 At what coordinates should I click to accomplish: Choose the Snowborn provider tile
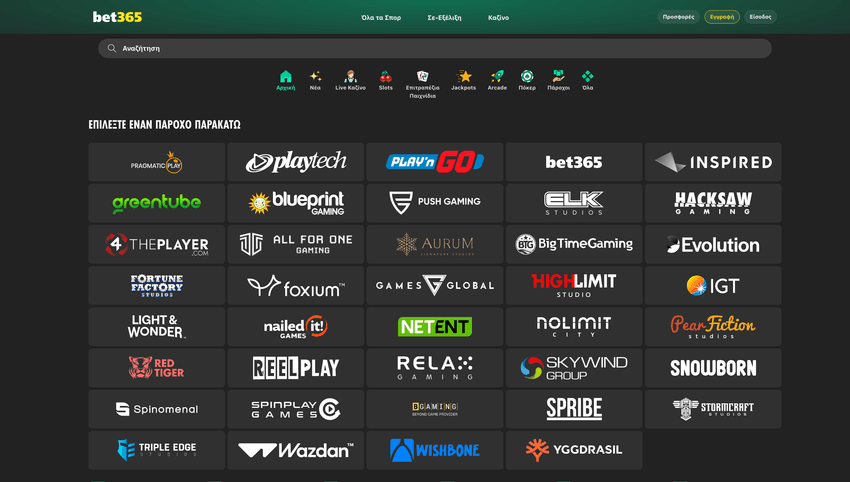coord(713,368)
